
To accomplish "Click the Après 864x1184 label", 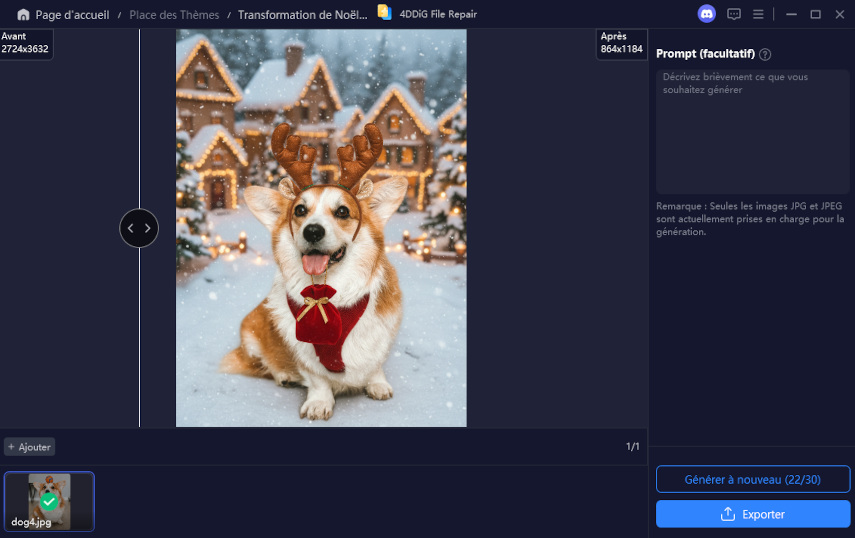I will 622,43.
